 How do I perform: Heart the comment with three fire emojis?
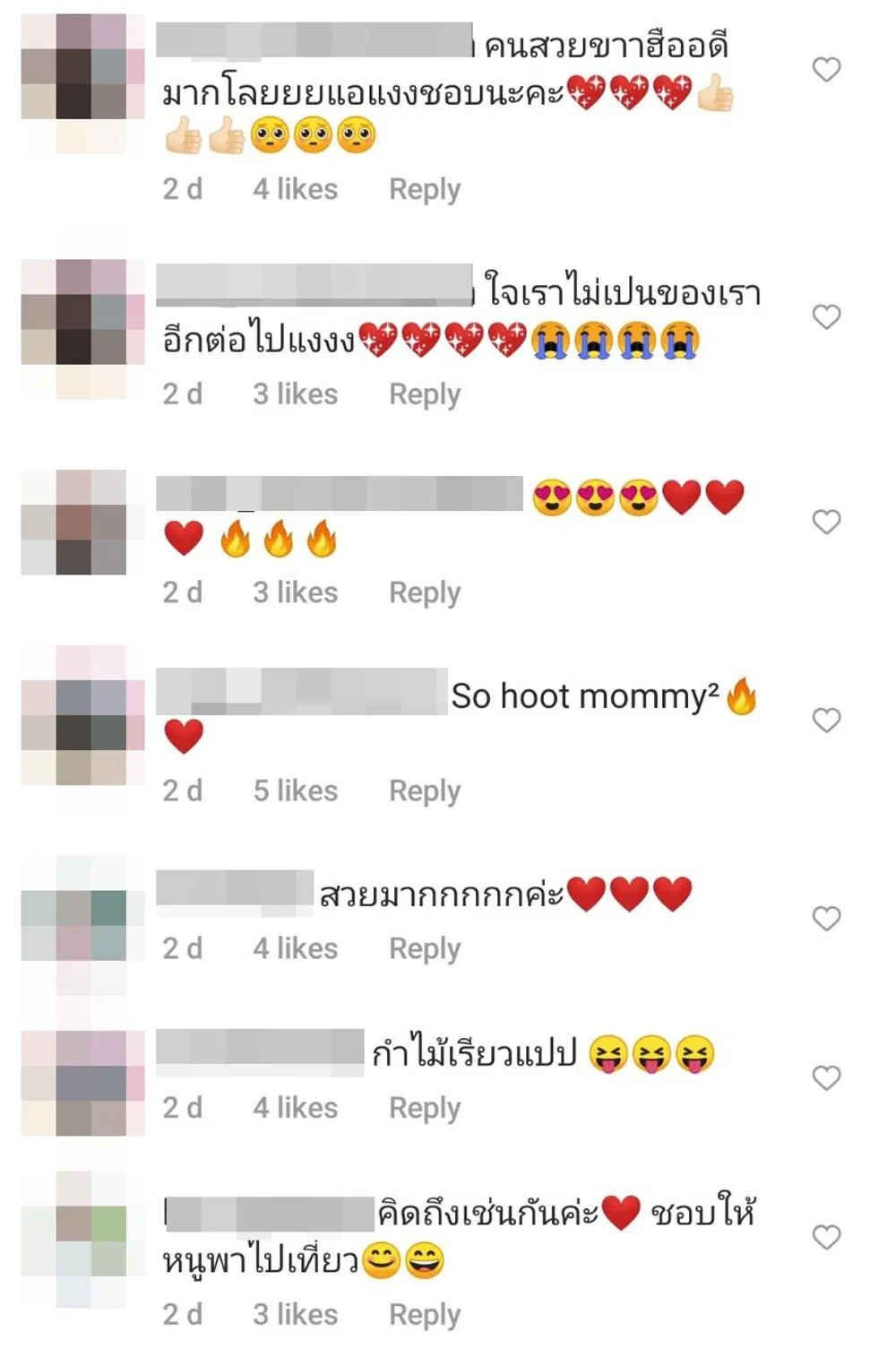826,522
